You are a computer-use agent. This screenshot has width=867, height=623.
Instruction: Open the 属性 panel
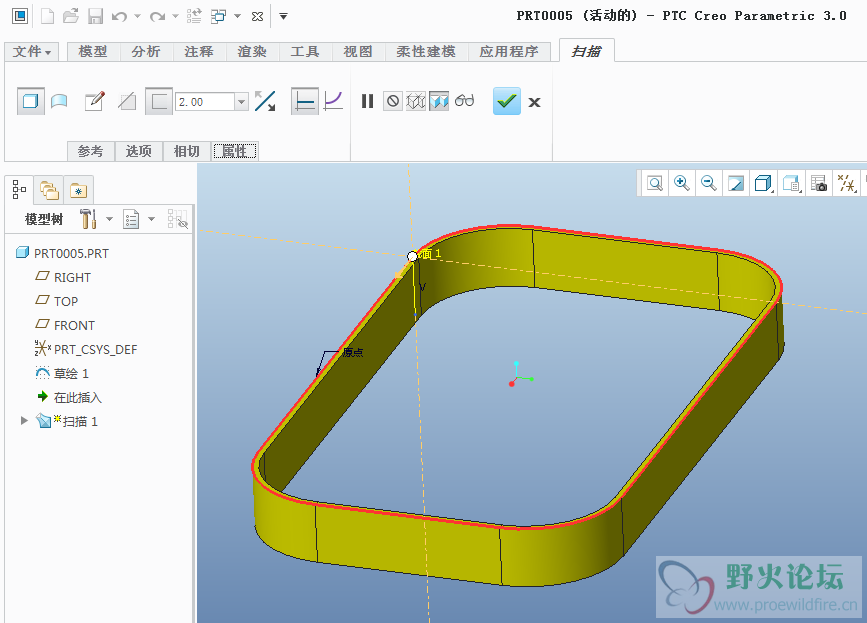coord(235,151)
